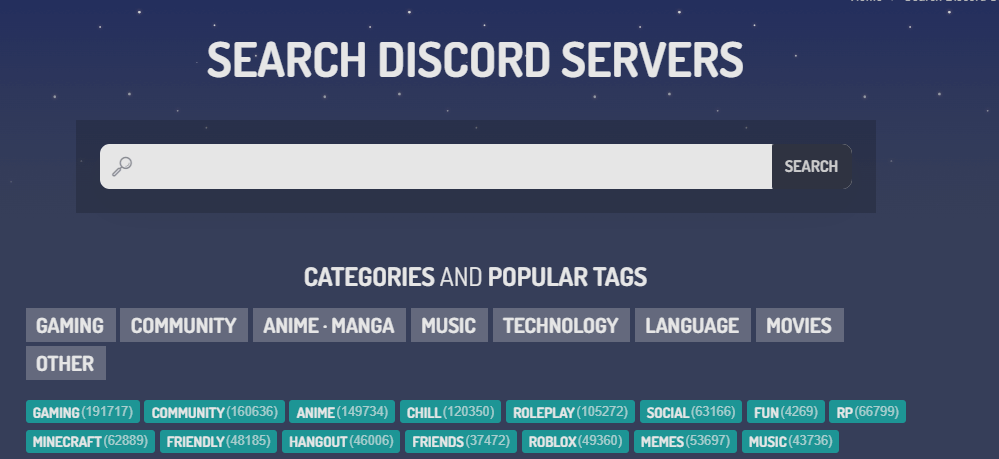Open the OTHER category
The height and width of the screenshot is (459, 999).
(65, 363)
